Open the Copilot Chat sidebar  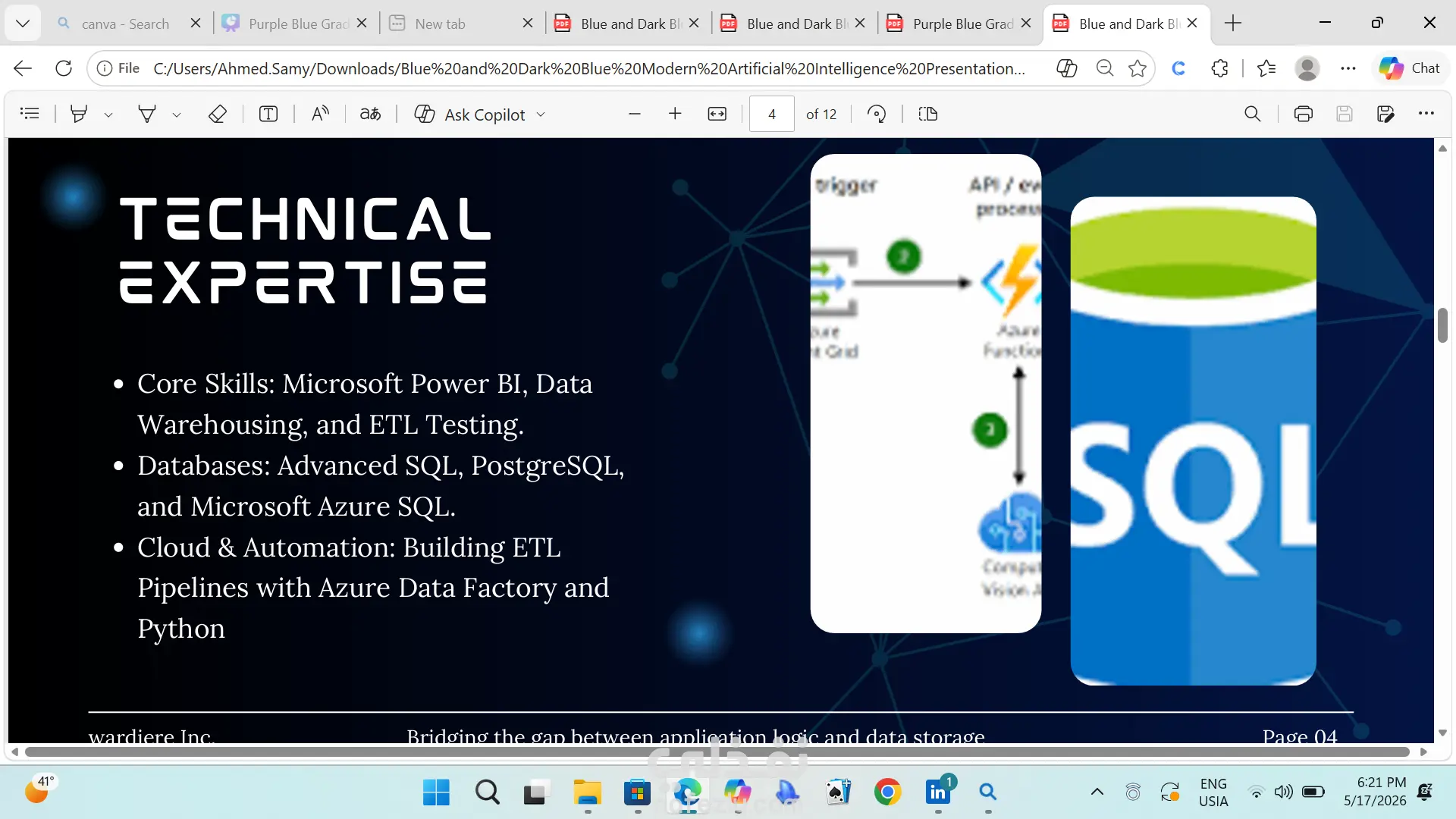[x=1410, y=68]
